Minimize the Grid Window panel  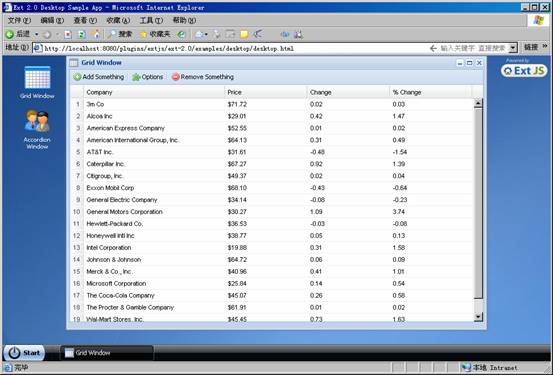pos(460,63)
